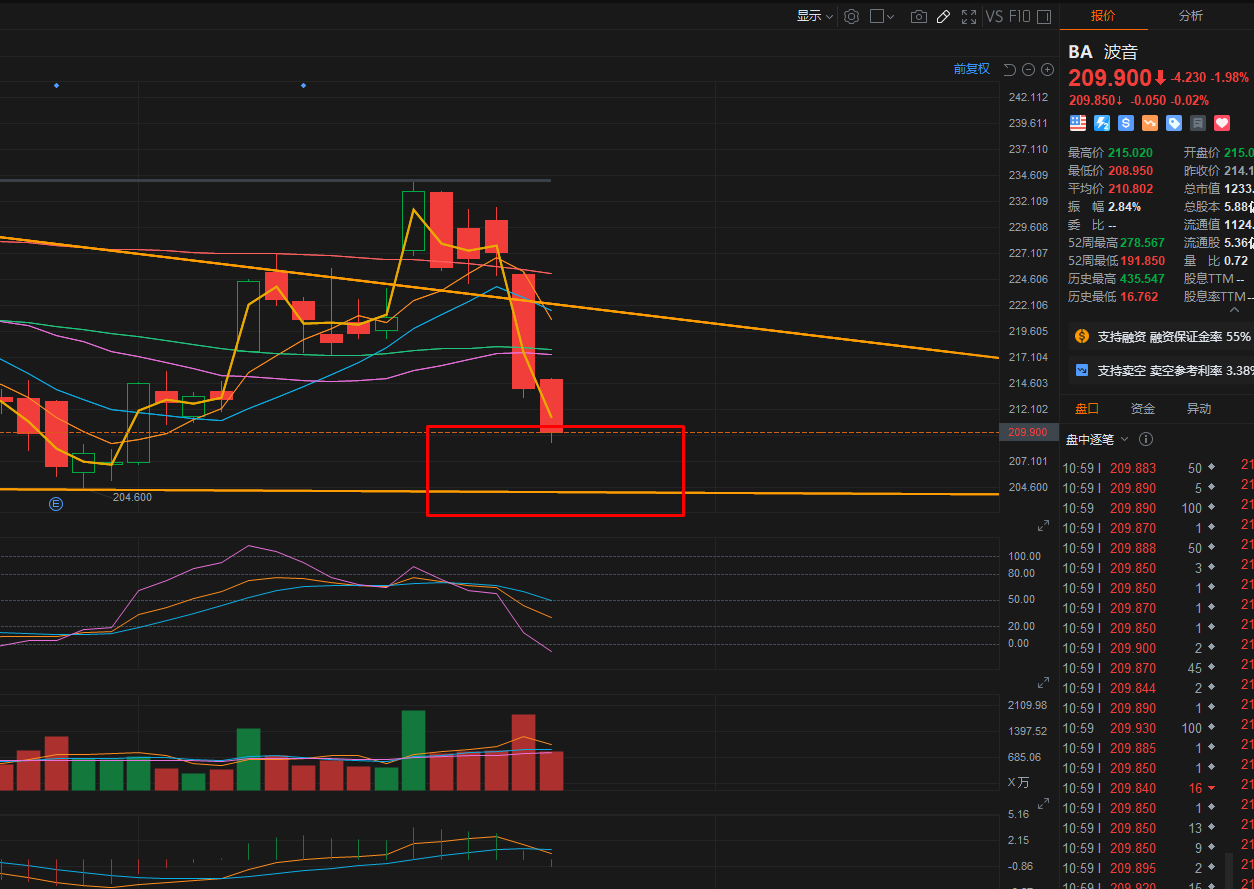The height and width of the screenshot is (889, 1254).
Task: Click the gray notes icon
Action: point(1198,123)
